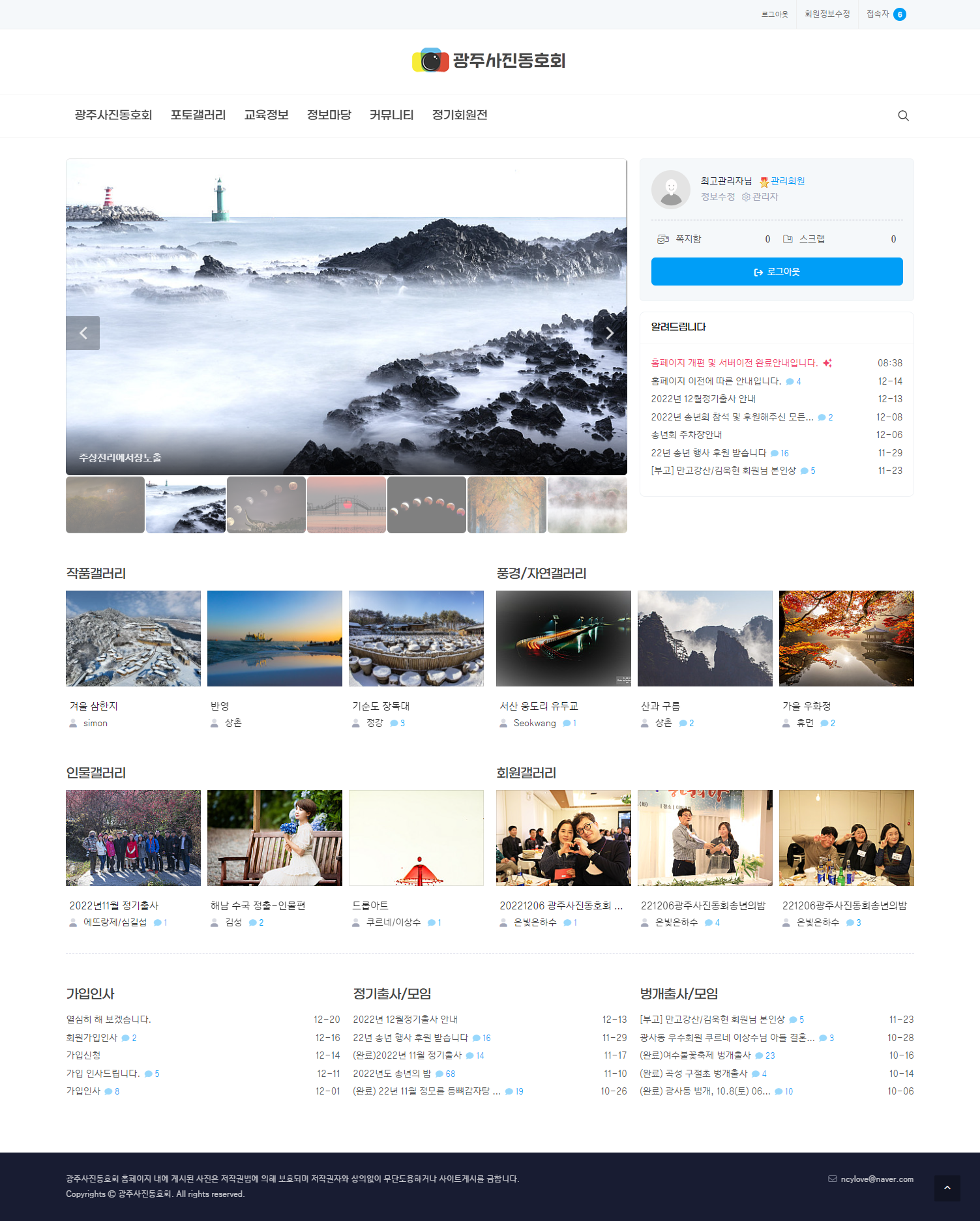Viewport: 980px width, 1221px height.
Task: Expand the 정보마당 navigation menu
Action: [329, 115]
